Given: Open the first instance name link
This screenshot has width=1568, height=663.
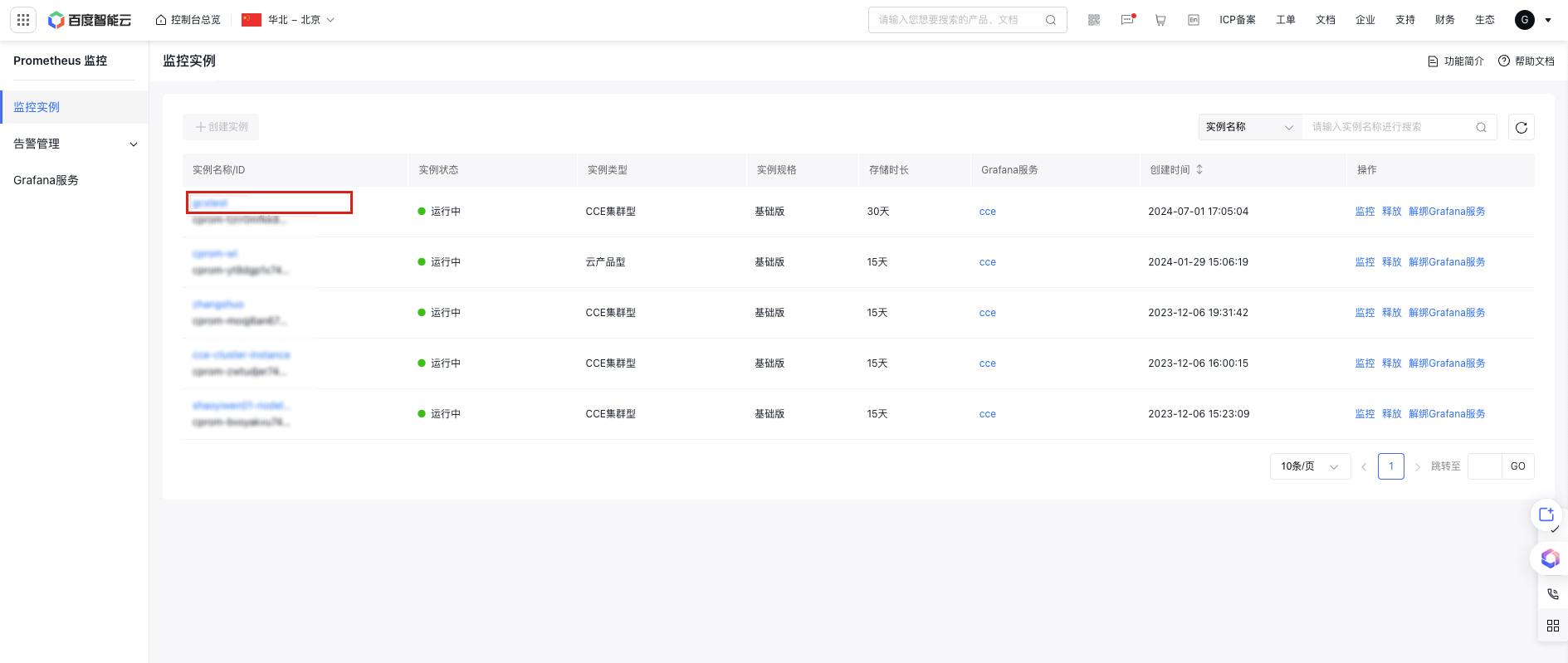Looking at the screenshot, I should click(x=210, y=202).
